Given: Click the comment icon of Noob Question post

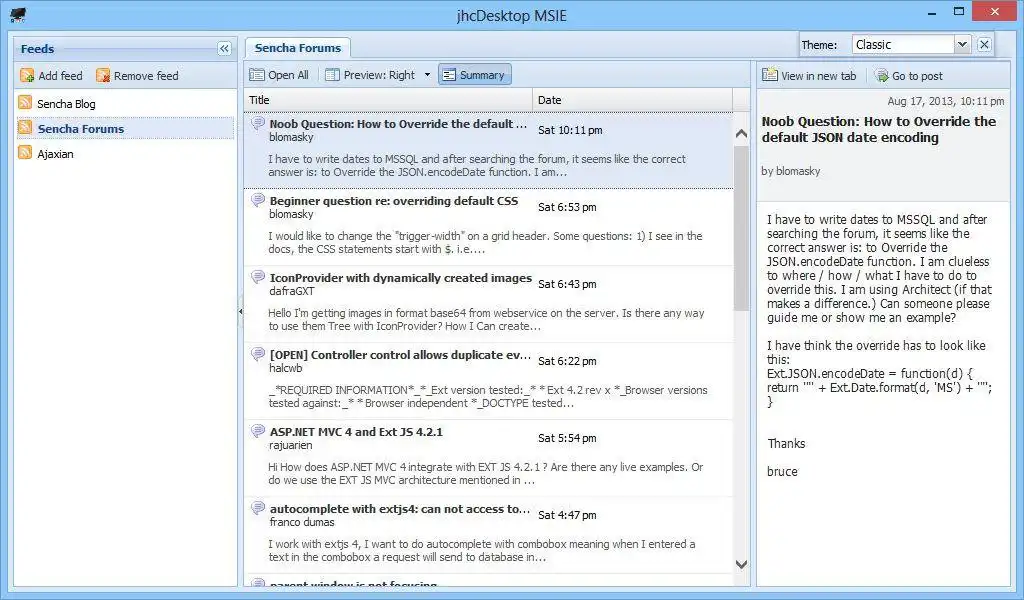Looking at the screenshot, I should tap(258, 122).
